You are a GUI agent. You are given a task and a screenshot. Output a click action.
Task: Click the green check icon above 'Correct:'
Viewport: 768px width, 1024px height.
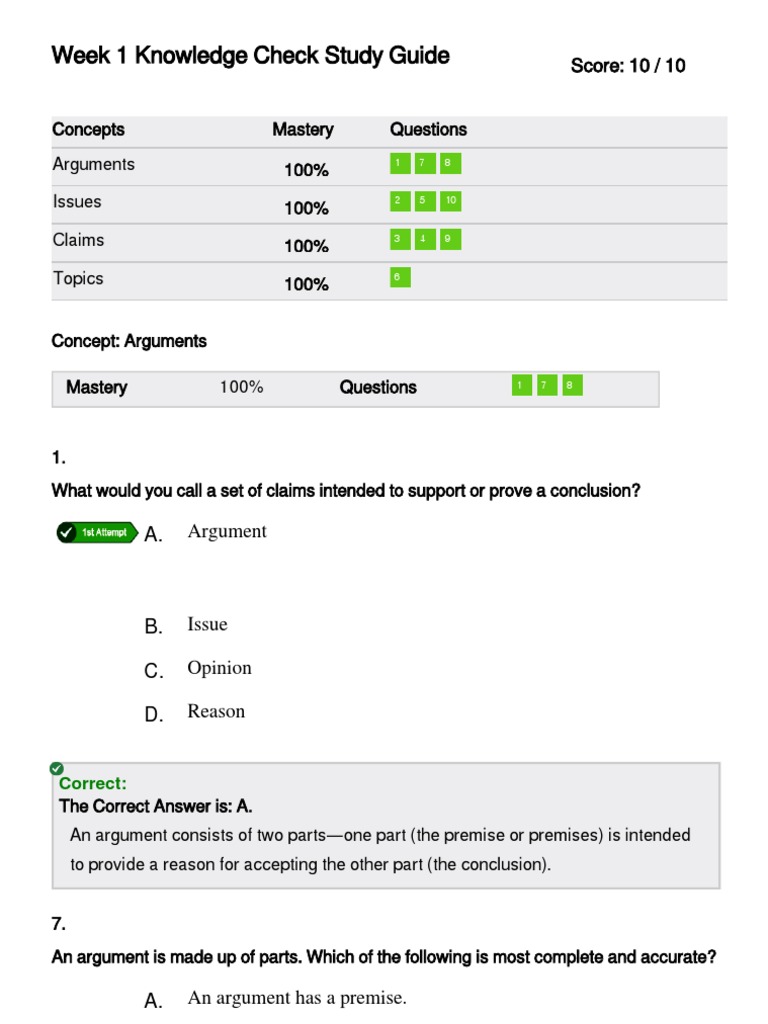click(56, 768)
